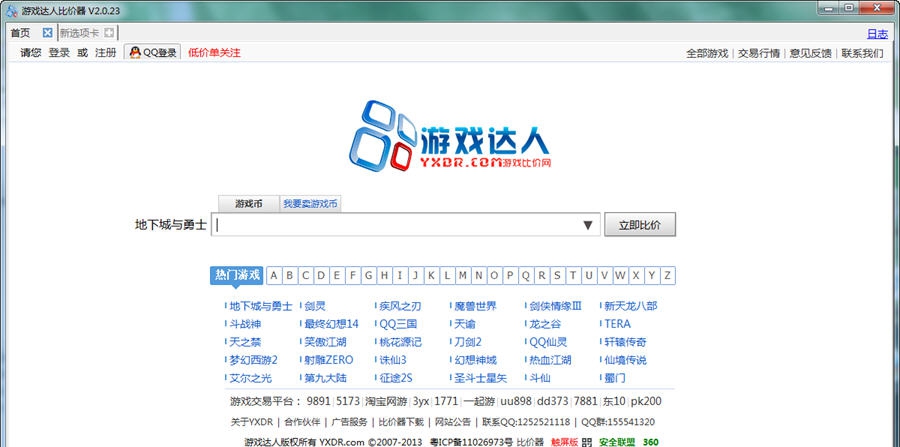This screenshot has height=447, width=900.
Task: Click the 立即比价 button
Action: coord(640,225)
